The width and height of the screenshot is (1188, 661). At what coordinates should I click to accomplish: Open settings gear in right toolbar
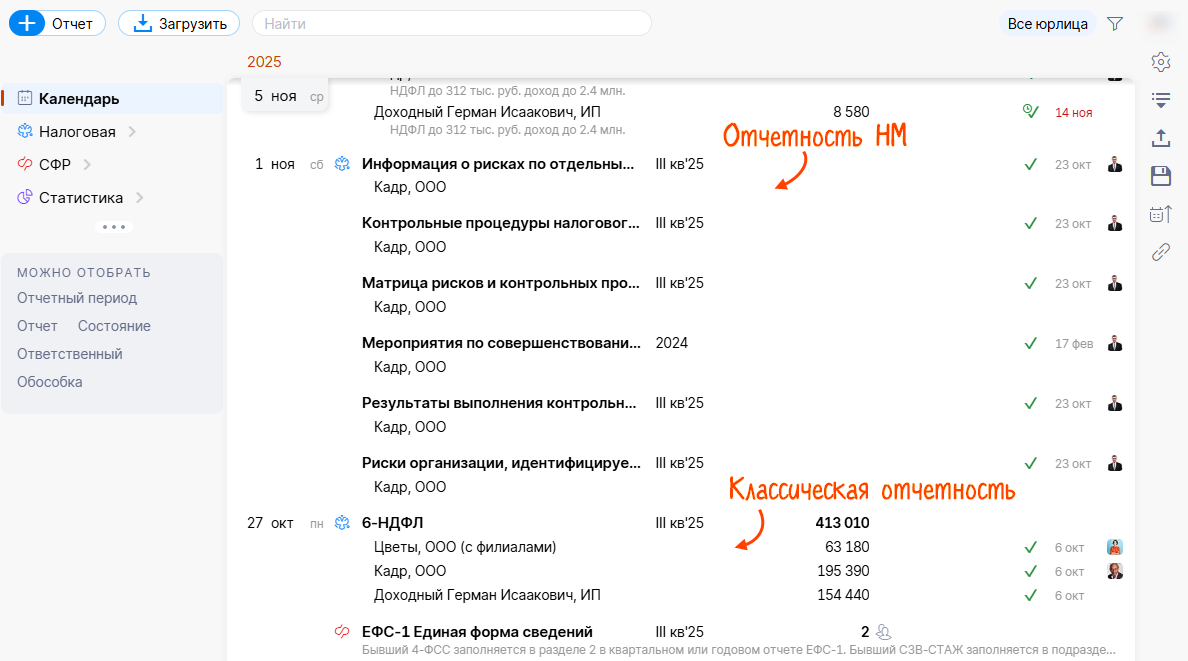tap(1160, 62)
